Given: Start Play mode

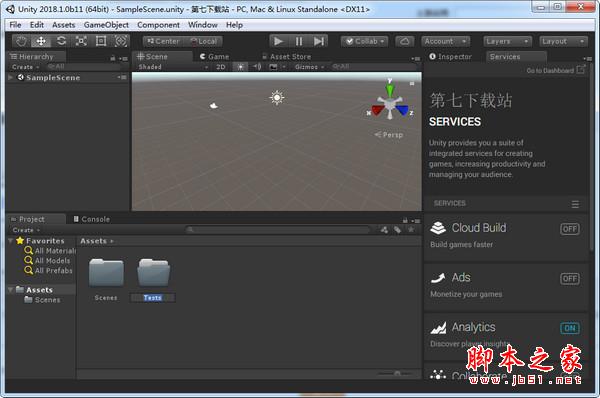Looking at the screenshot, I should (279, 41).
